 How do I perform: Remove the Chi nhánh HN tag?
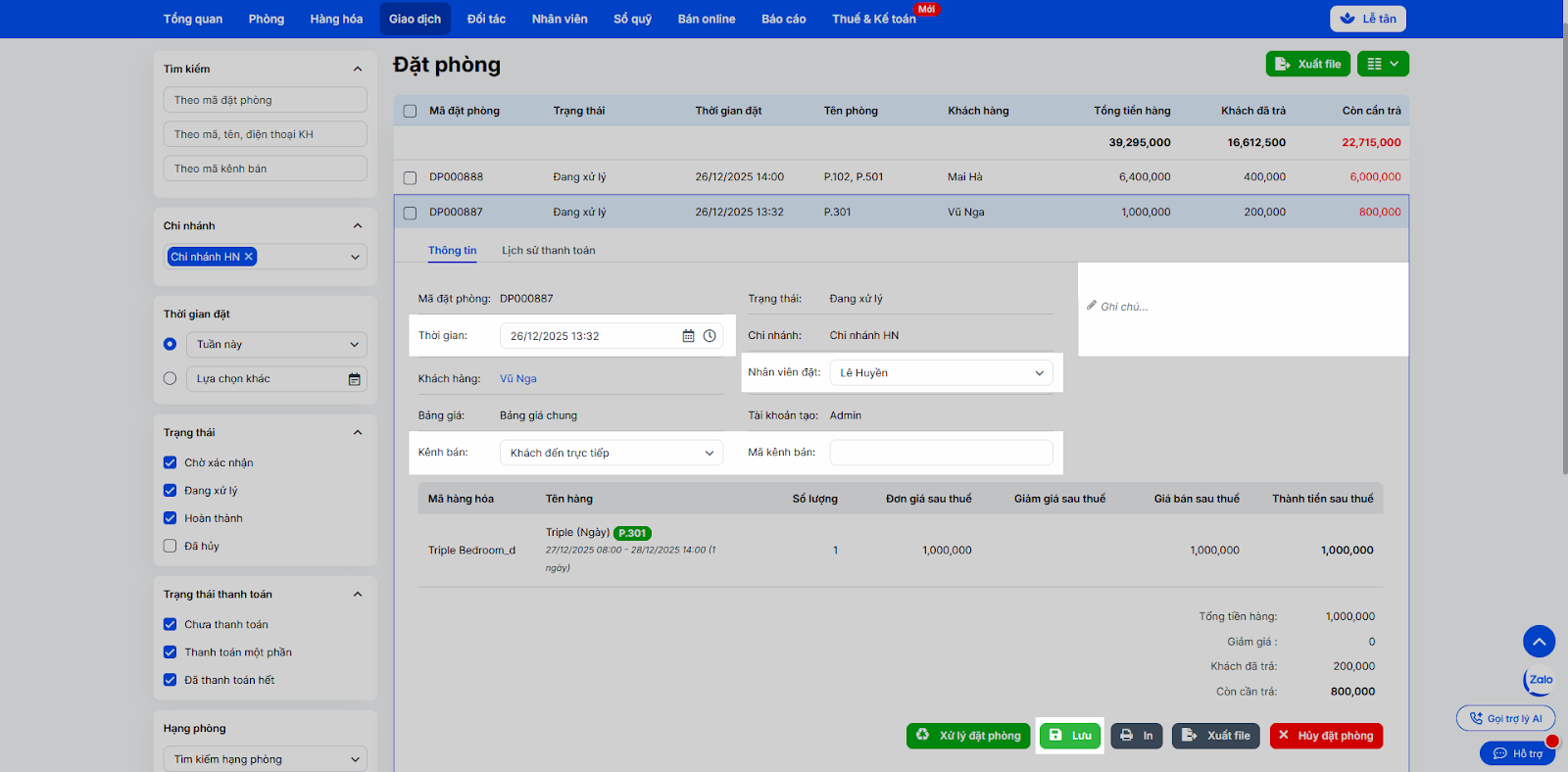pyautogui.click(x=249, y=257)
